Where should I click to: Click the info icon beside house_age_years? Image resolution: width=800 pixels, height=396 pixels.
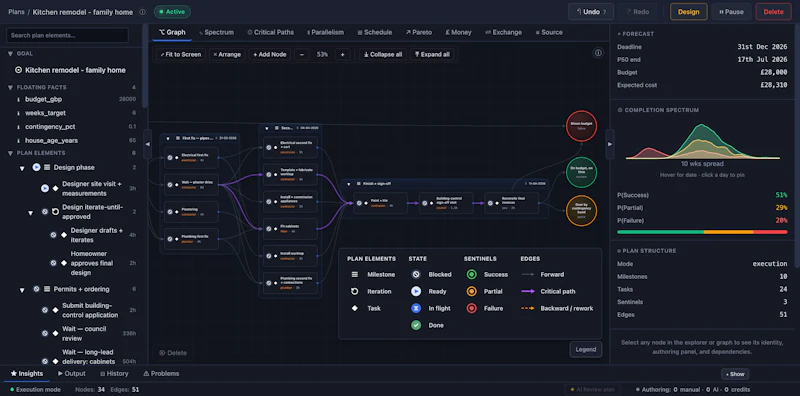coord(19,140)
